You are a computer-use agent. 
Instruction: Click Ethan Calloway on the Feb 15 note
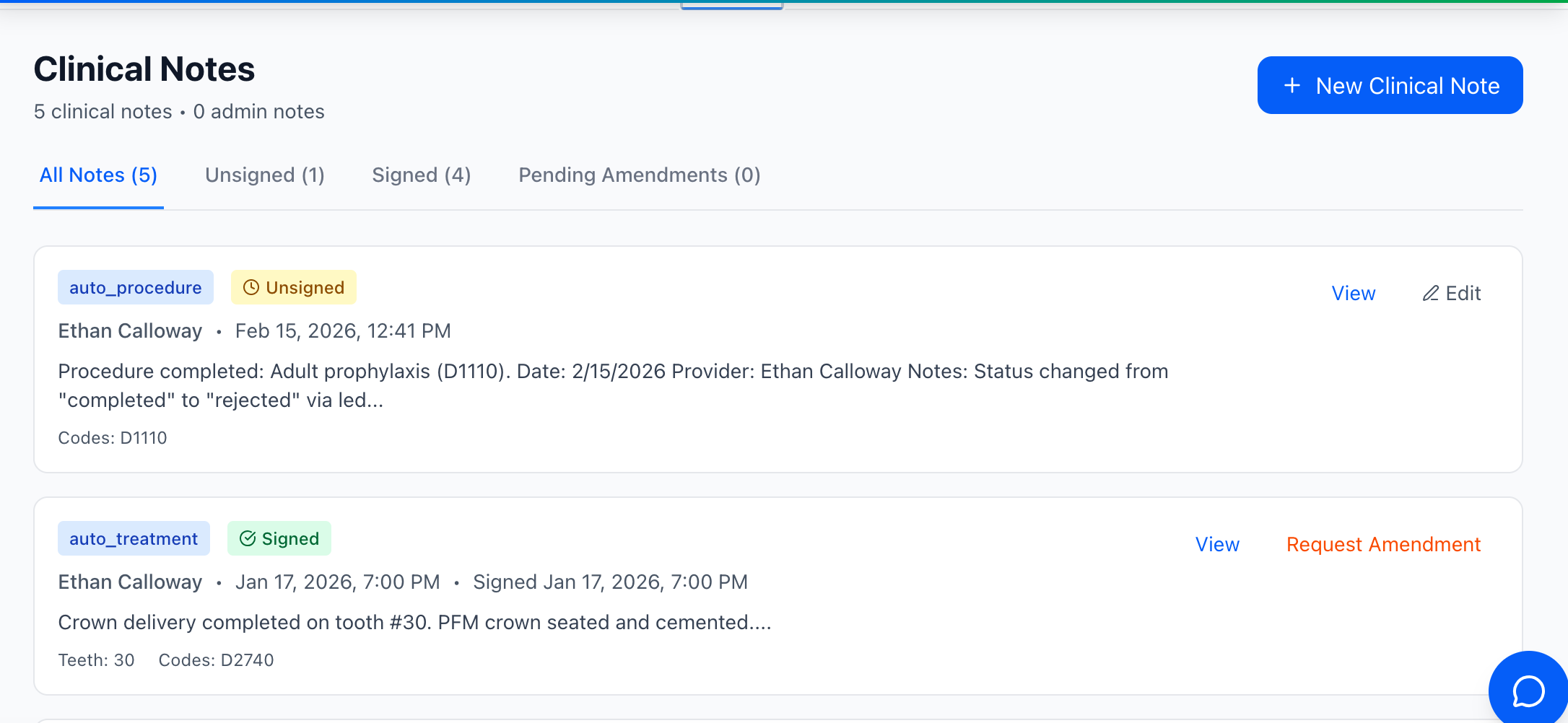click(x=130, y=331)
